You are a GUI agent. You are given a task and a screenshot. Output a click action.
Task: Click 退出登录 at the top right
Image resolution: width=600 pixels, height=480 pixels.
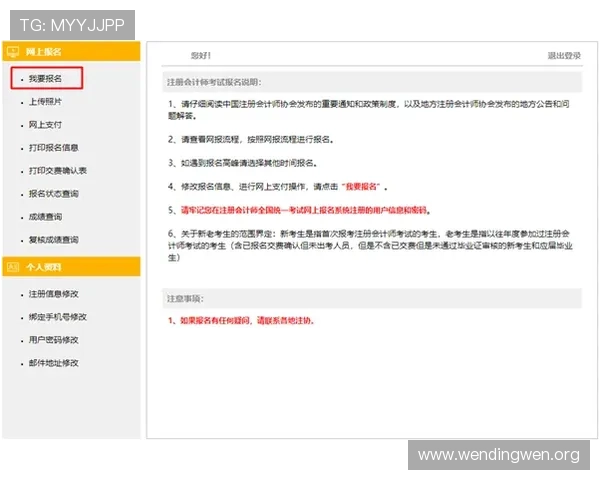pos(564,56)
